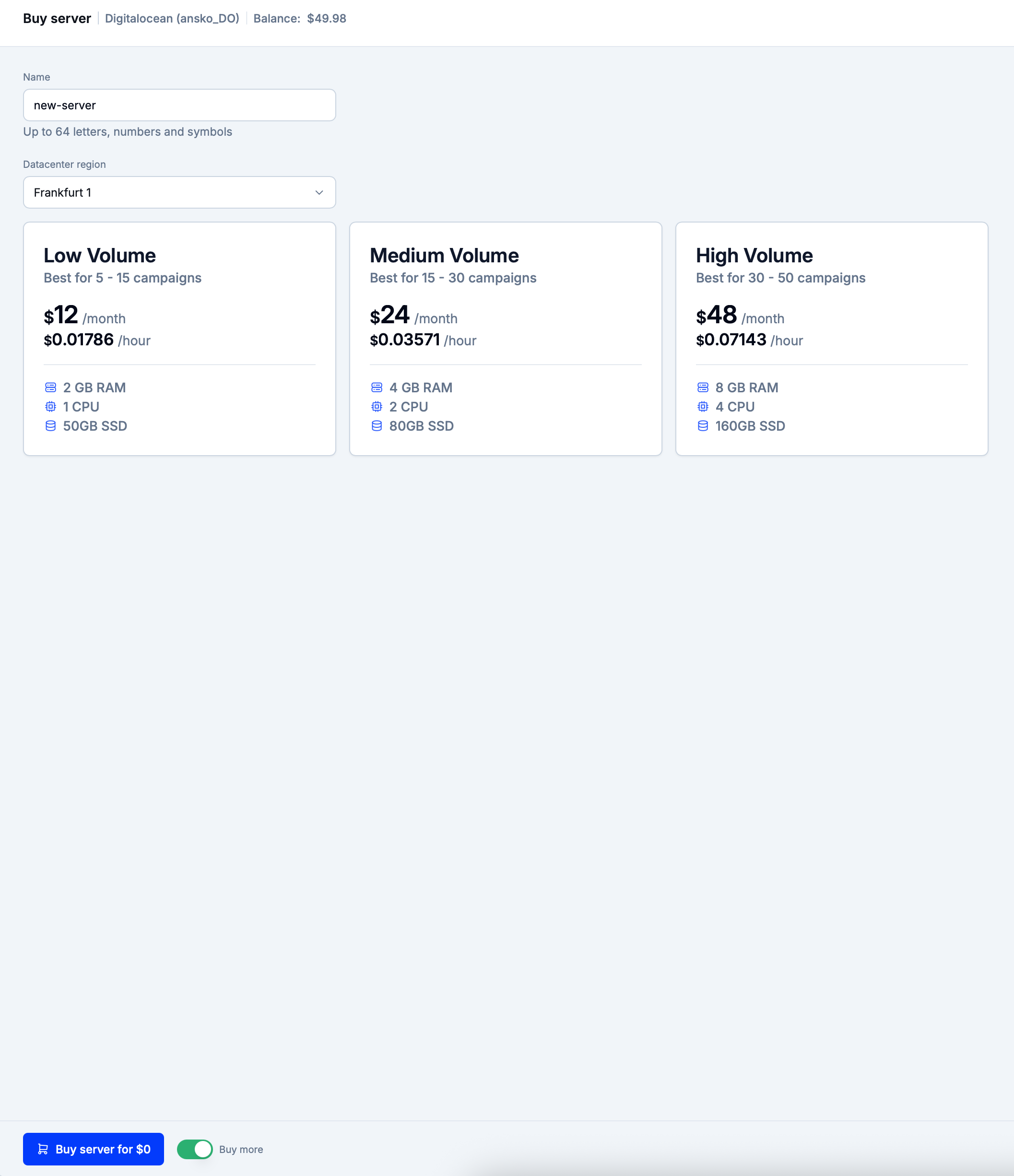1014x1176 pixels.
Task: Click the CPU icon next to 1 CPU
Action: coord(50,406)
